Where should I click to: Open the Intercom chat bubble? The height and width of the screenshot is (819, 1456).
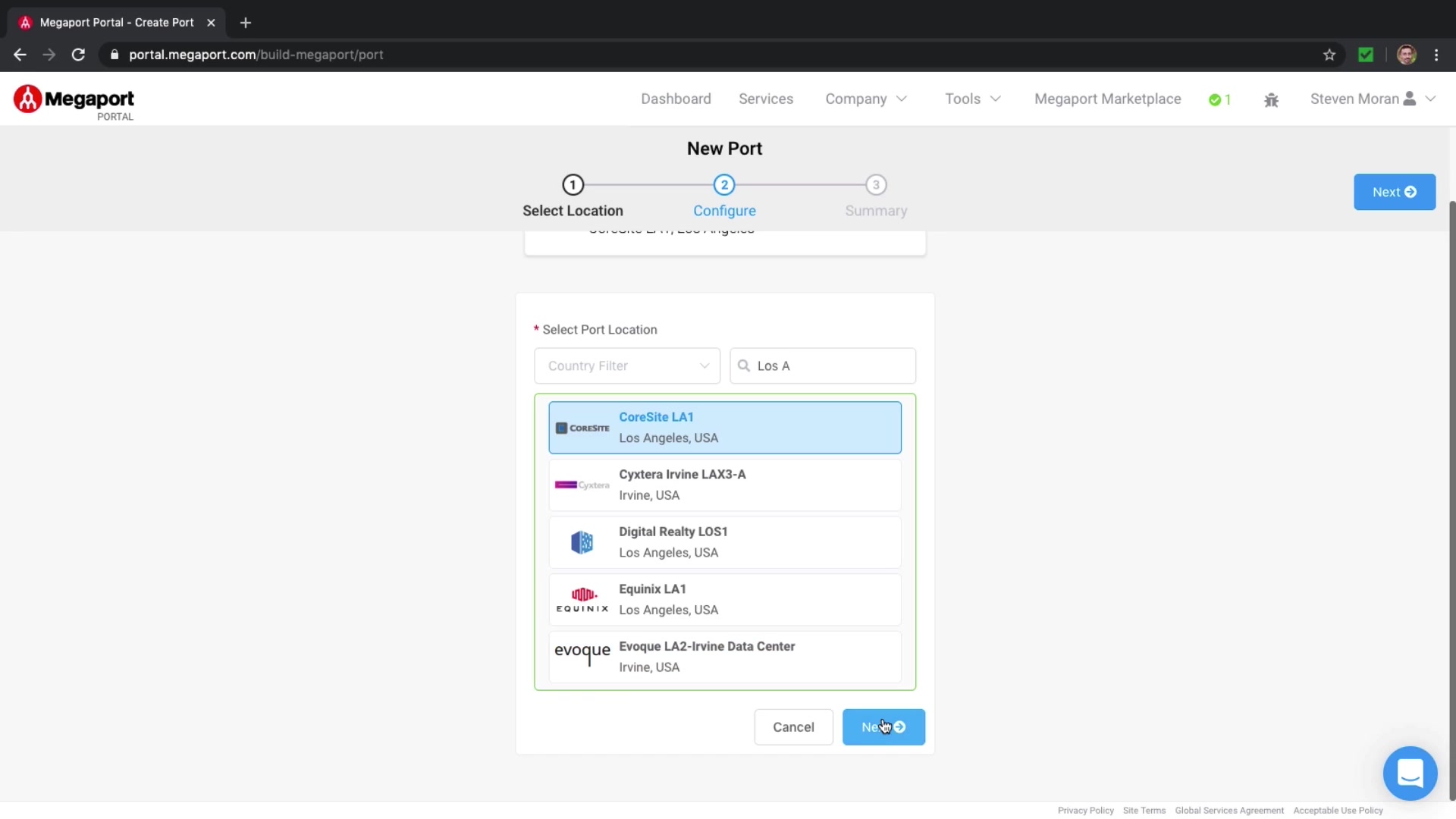[1410, 773]
